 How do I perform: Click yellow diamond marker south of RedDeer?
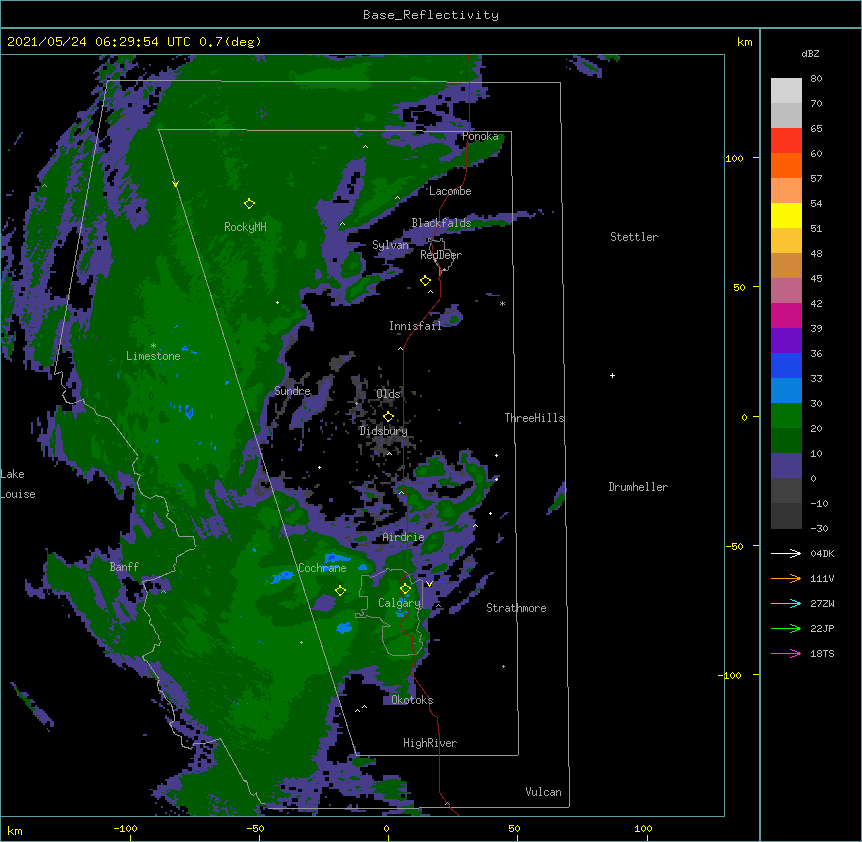[426, 281]
